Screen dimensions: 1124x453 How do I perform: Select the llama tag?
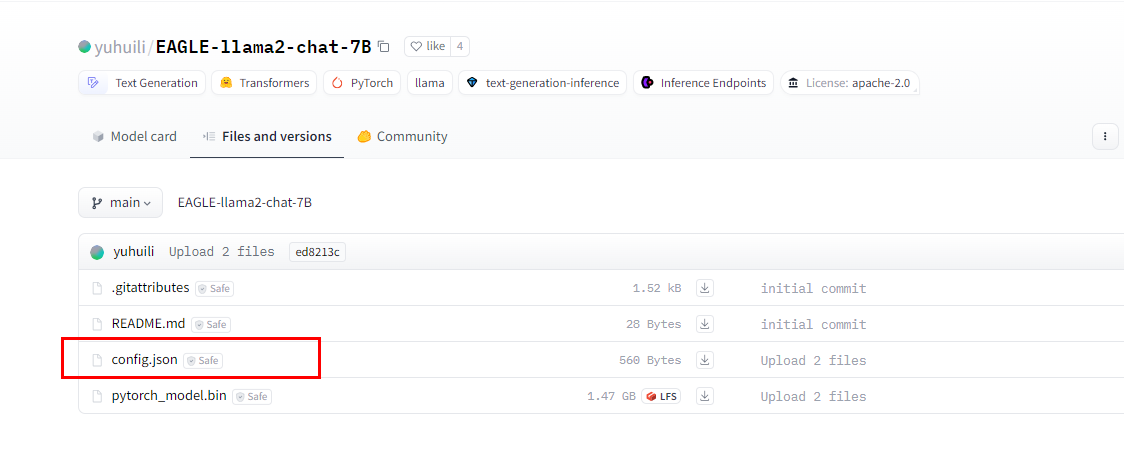(430, 82)
